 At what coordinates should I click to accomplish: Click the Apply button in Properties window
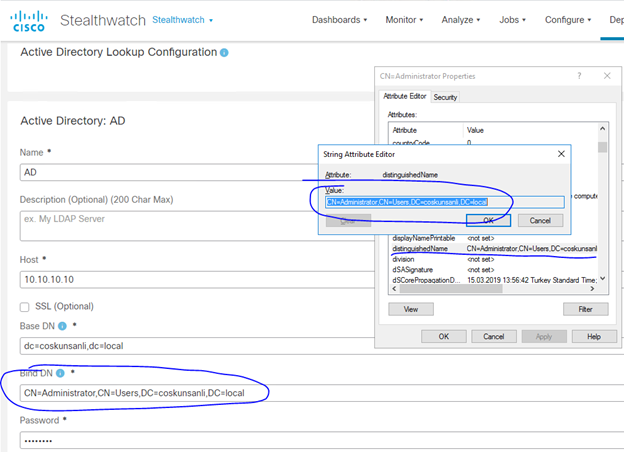(544, 337)
